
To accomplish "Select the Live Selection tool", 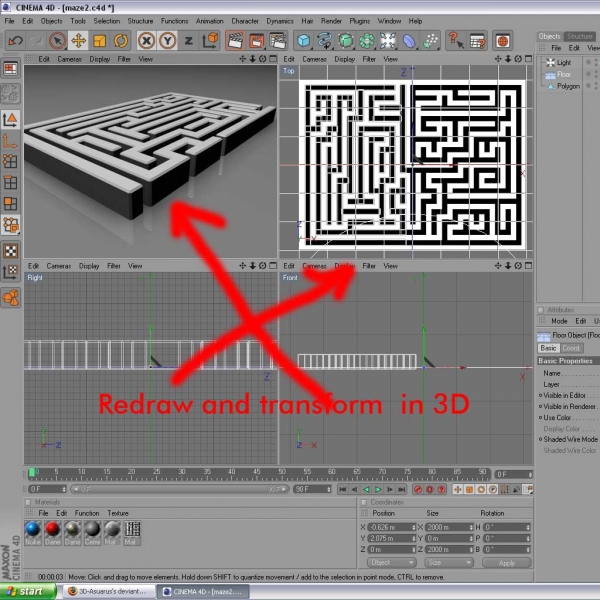I will tap(57, 41).
